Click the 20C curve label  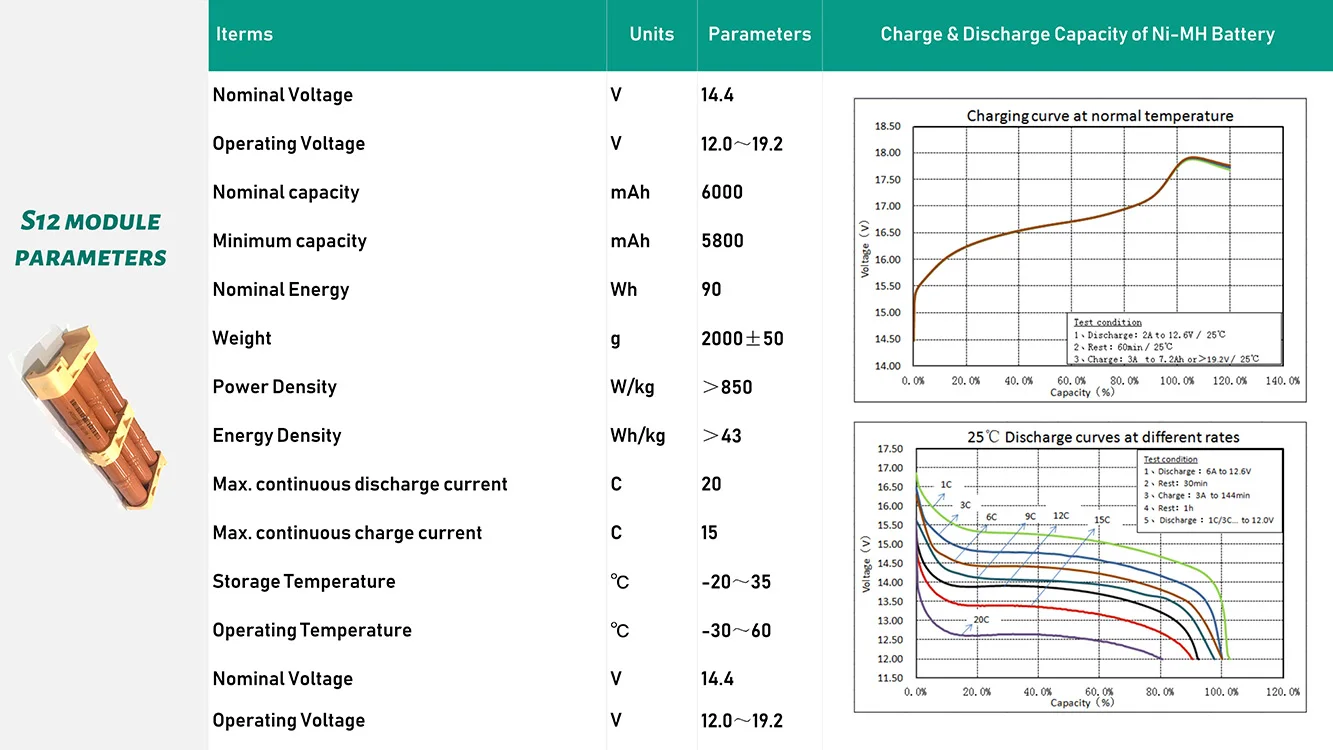[x=980, y=620]
